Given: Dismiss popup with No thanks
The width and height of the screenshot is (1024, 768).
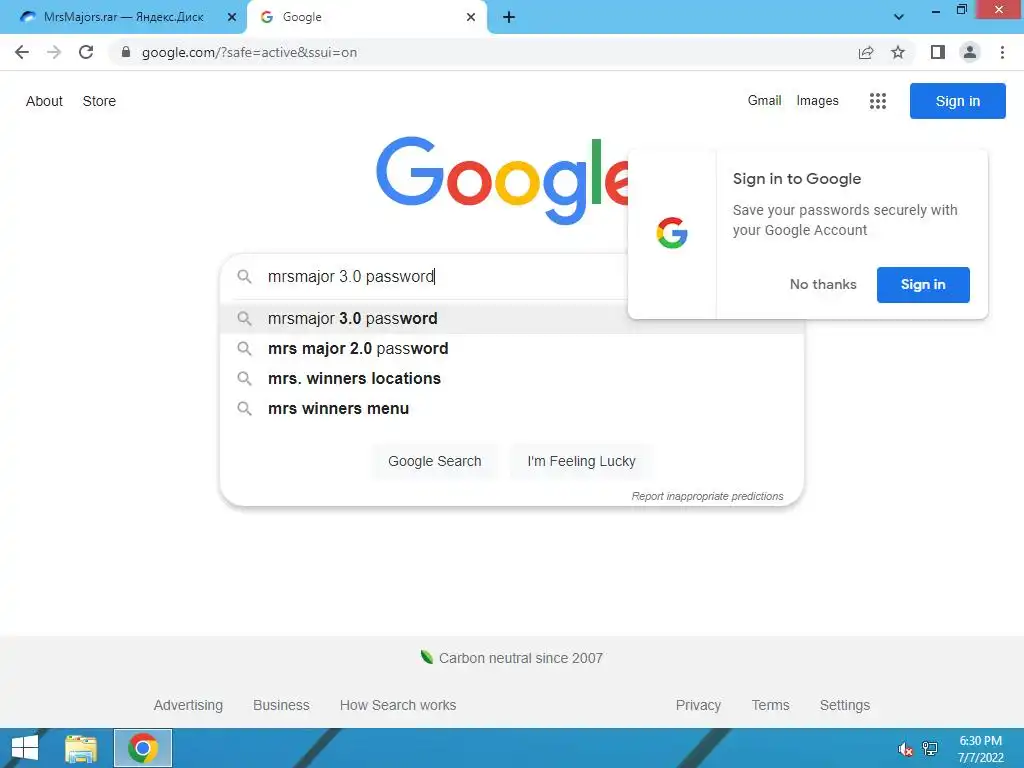Looking at the screenshot, I should coord(823,285).
